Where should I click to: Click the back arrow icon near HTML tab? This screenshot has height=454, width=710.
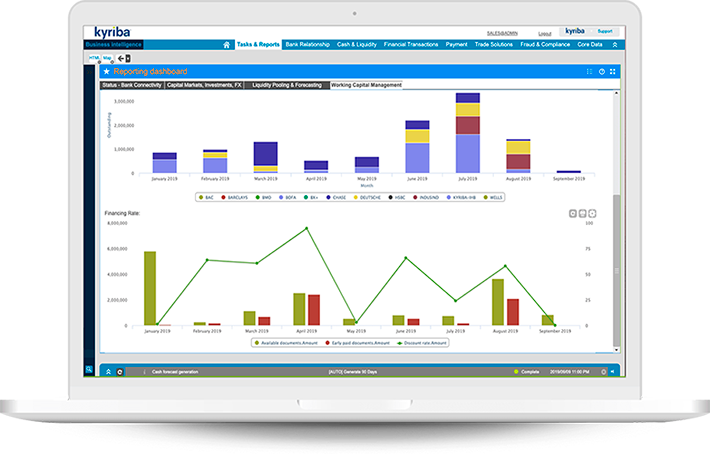pyautogui.click(x=122, y=59)
